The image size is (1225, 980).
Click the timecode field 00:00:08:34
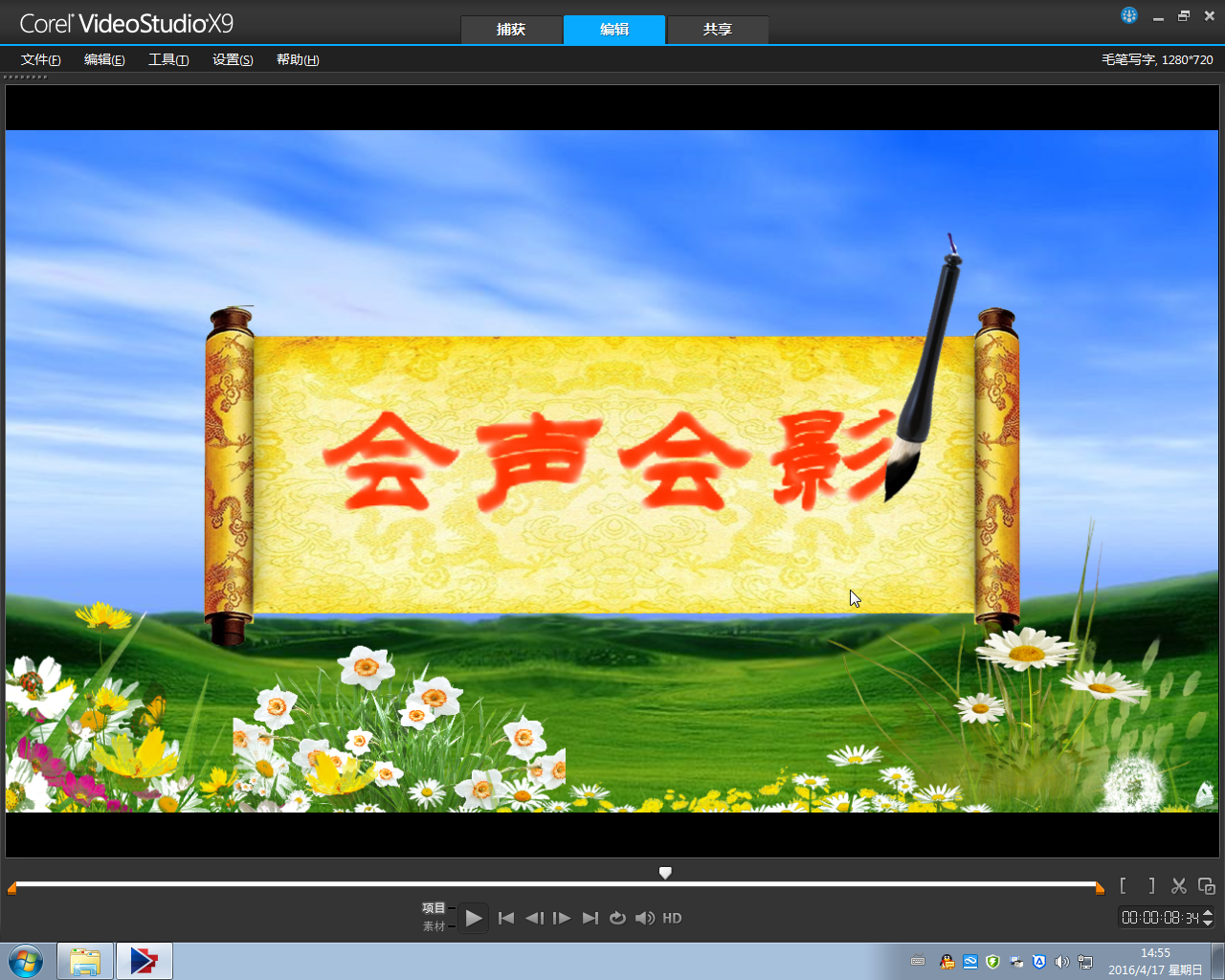pyautogui.click(x=1160, y=918)
